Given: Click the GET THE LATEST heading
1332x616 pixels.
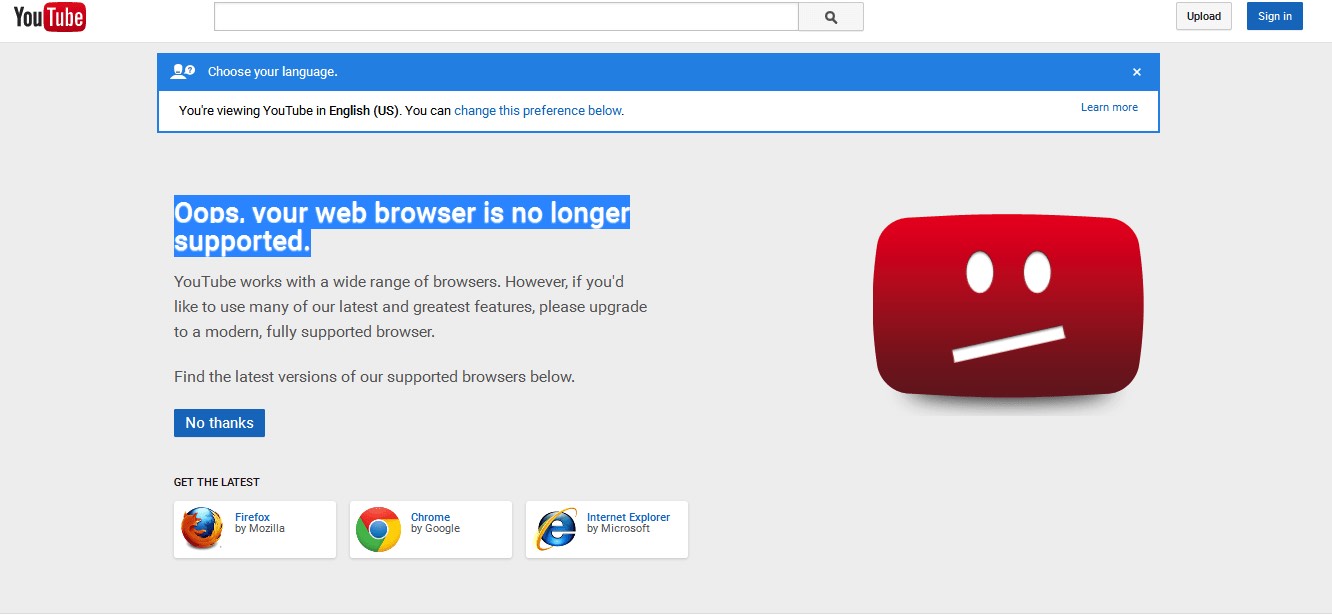Looking at the screenshot, I should click(x=216, y=482).
